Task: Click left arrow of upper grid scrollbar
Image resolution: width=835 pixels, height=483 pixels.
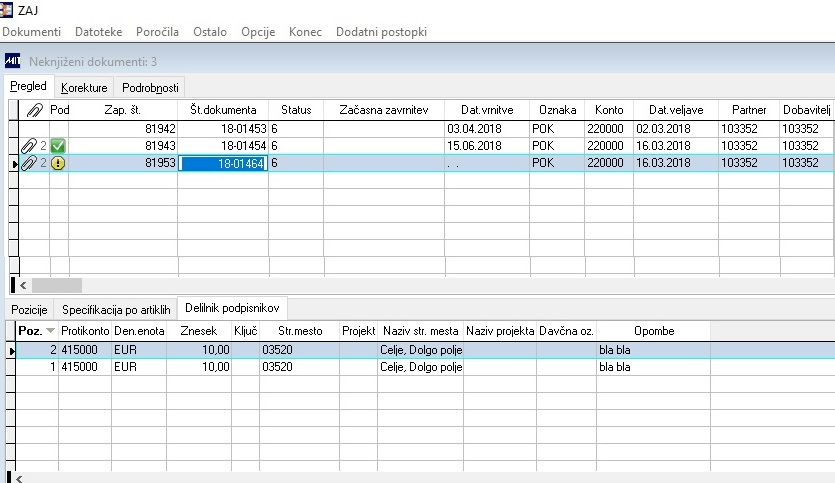Action: pos(23,285)
